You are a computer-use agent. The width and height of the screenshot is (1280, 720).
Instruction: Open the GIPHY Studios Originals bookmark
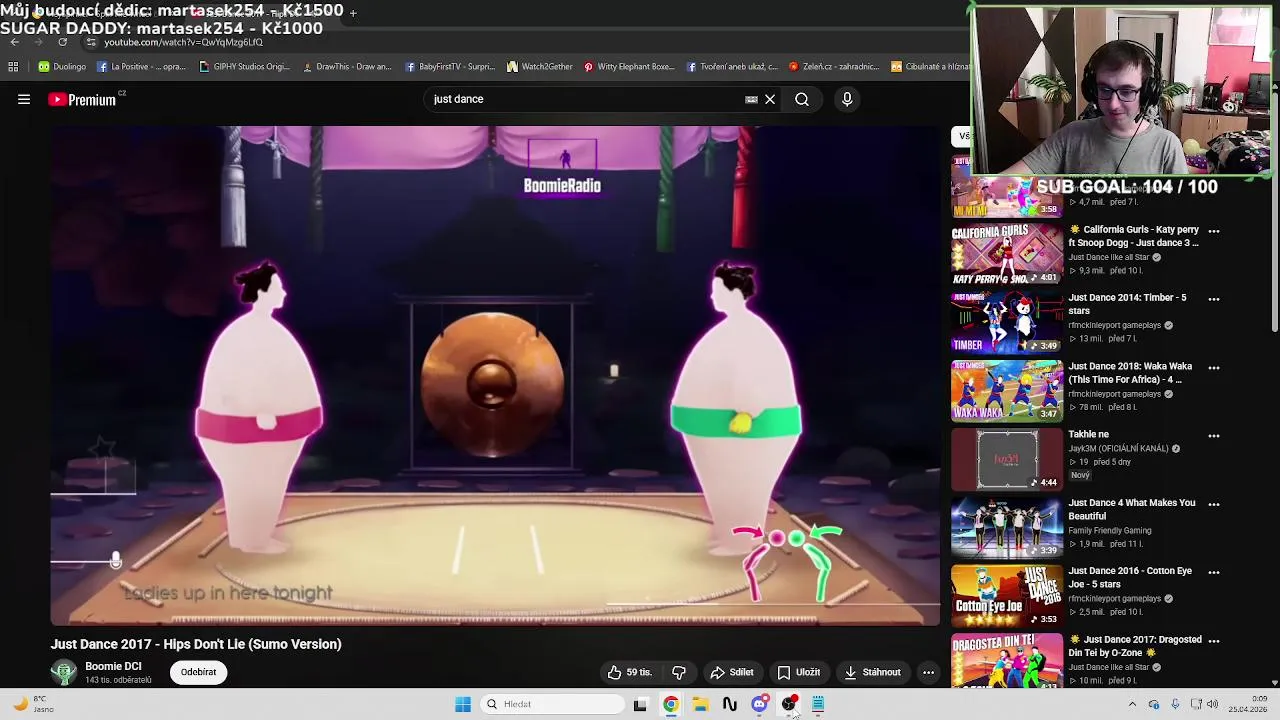point(245,67)
